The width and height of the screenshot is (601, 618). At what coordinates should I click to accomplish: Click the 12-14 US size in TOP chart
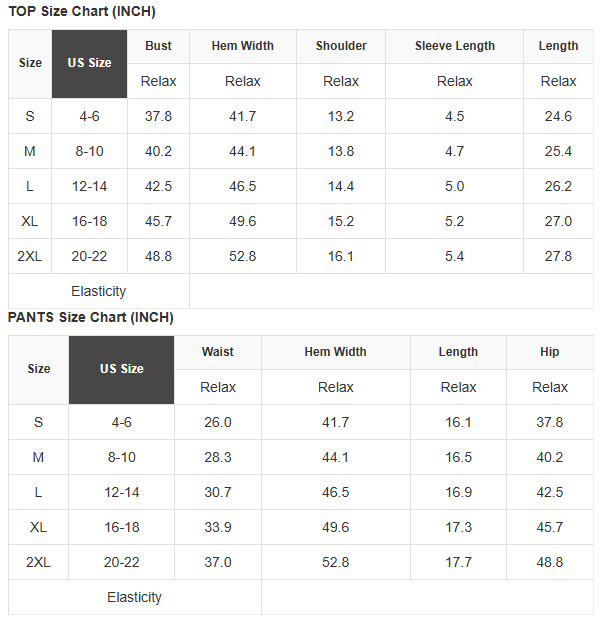click(x=89, y=186)
